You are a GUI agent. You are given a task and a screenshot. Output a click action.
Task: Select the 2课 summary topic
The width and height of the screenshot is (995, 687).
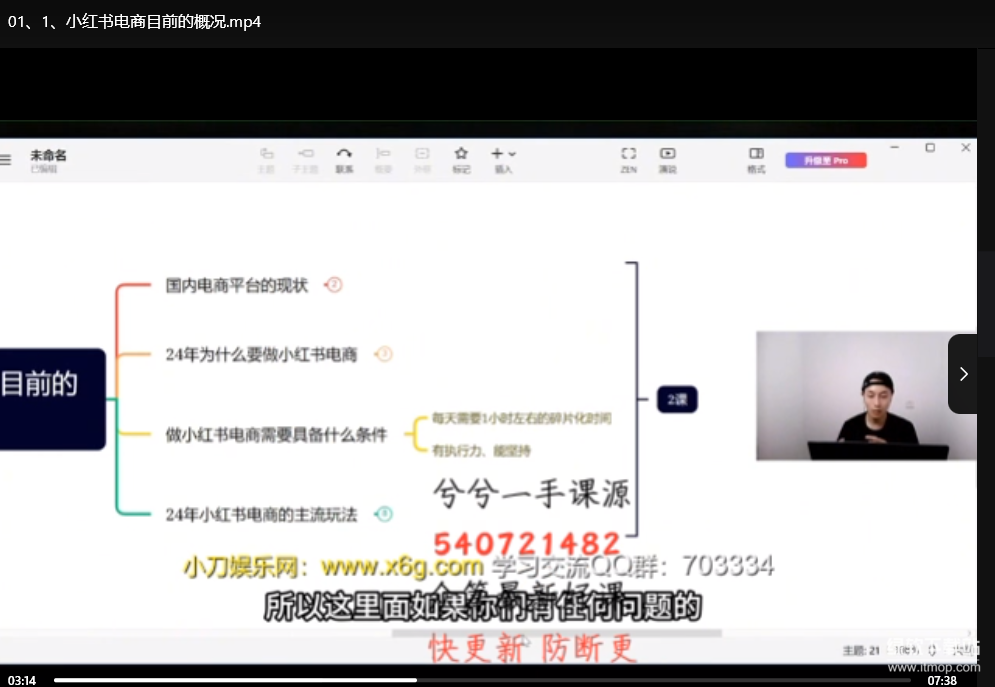[677, 399]
